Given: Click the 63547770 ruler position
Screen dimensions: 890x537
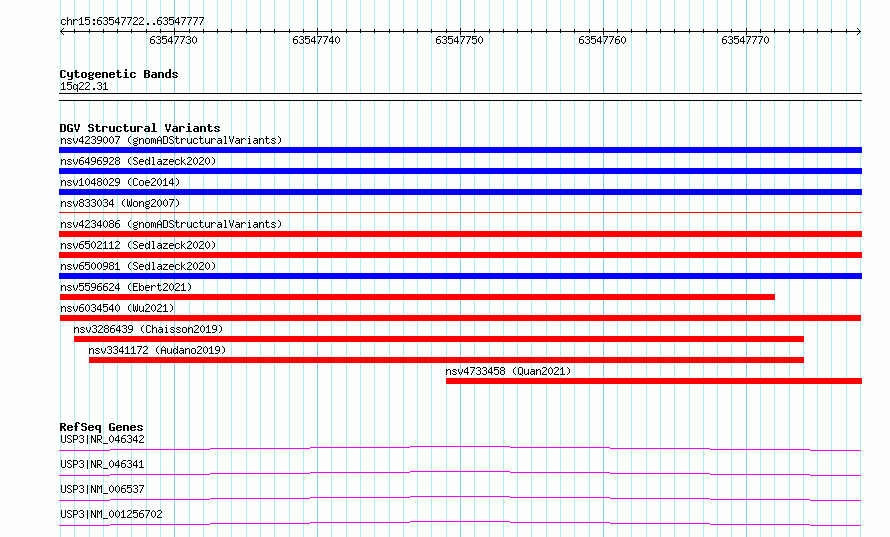Looking at the screenshot, I should click(x=745, y=40).
